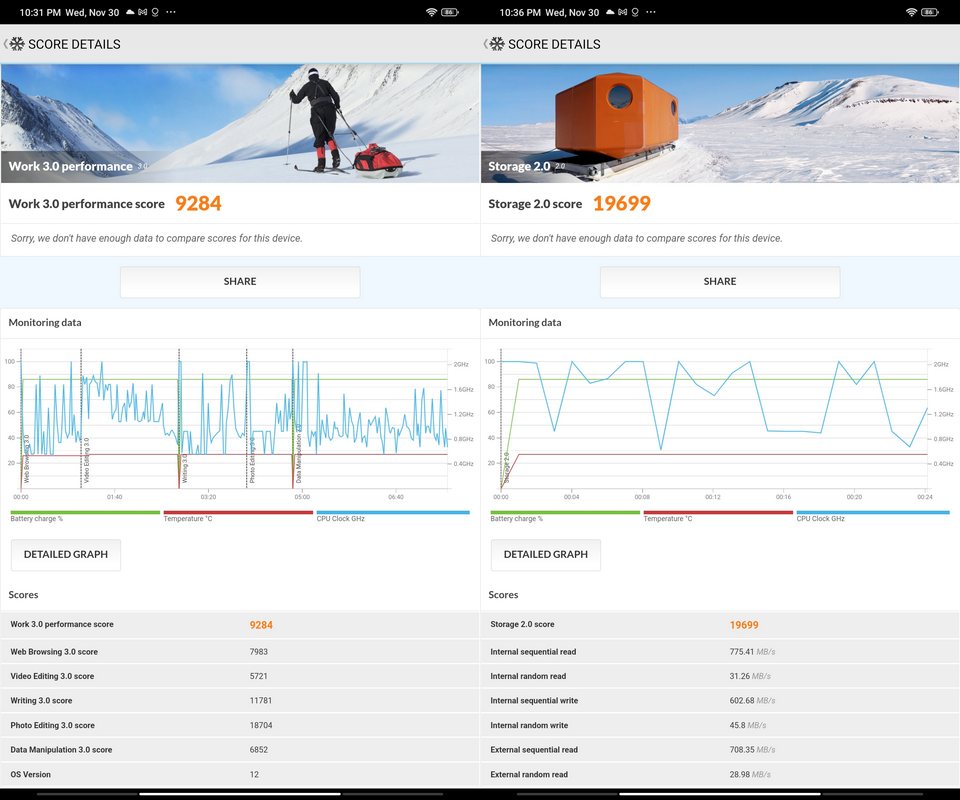This screenshot has width=960, height=800.
Task: Select green Battery charge legend in Work chart
Action: point(85,516)
